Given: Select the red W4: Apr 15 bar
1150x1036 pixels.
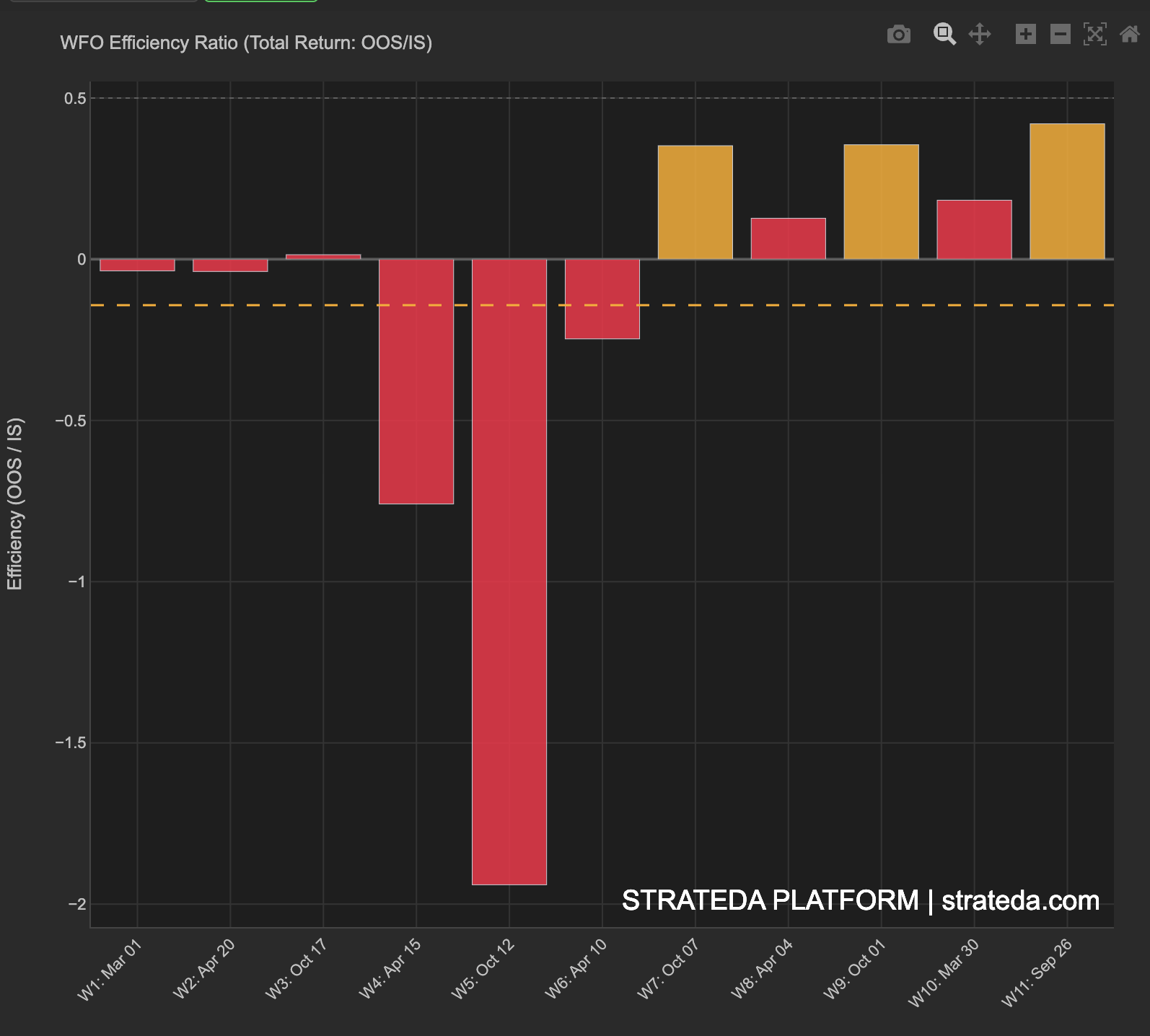Looking at the screenshot, I should [x=416, y=381].
